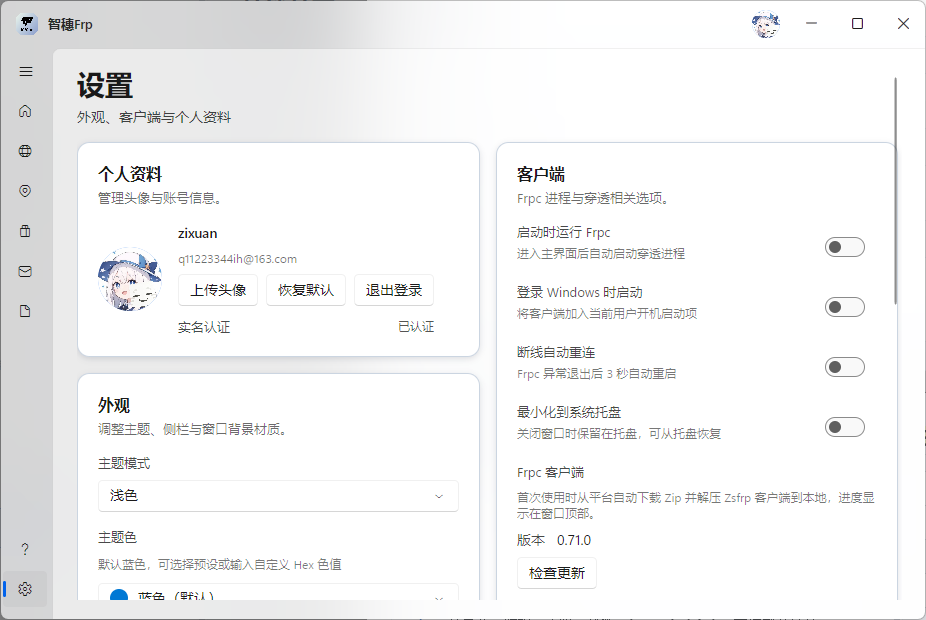Click the 个人资料 card heading
The height and width of the screenshot is (620, 926).
130,174
